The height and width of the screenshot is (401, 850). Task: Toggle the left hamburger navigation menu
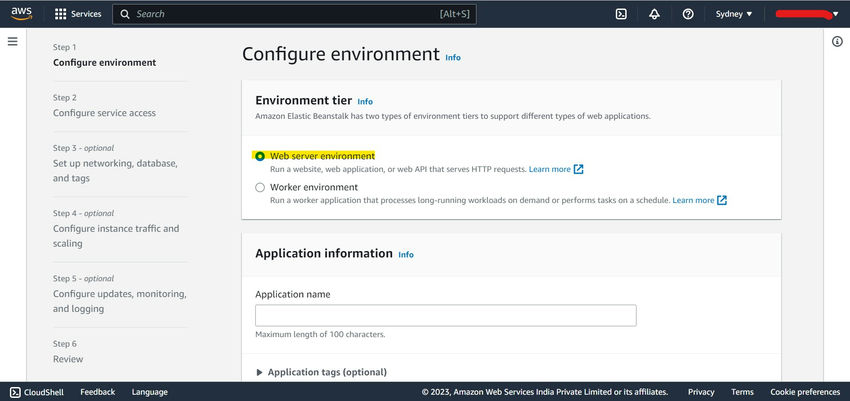click(x=13, y=41)
